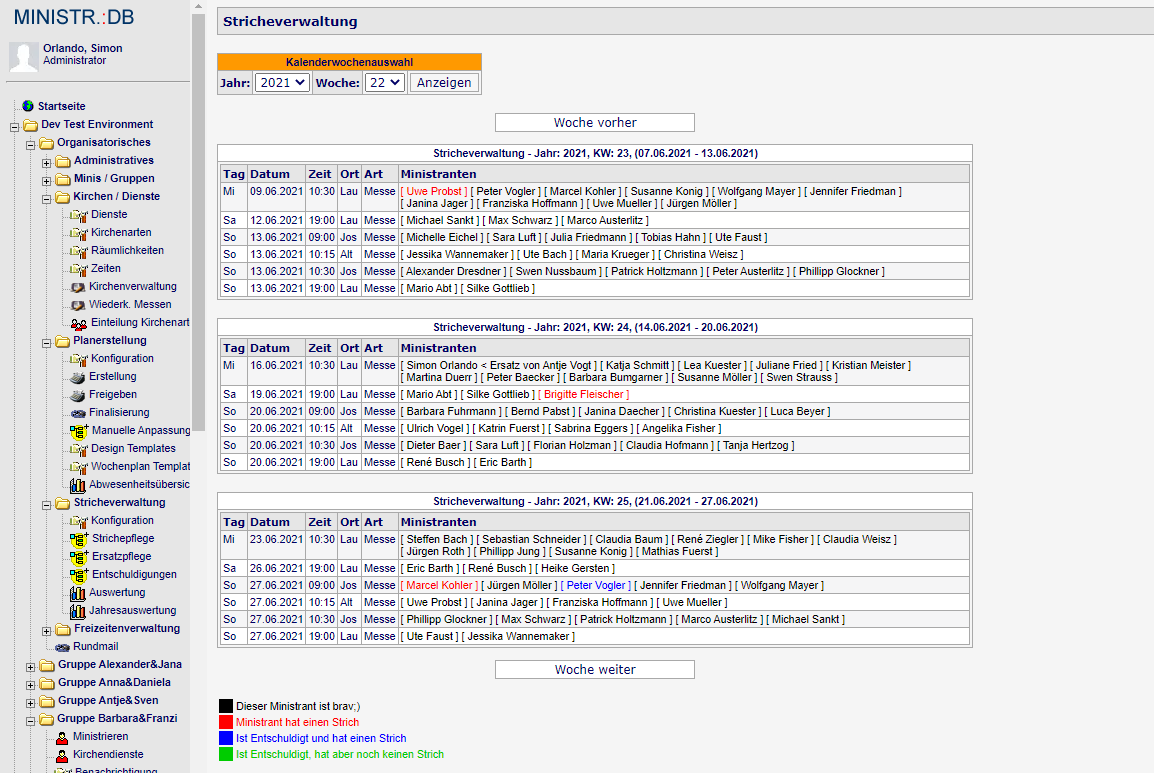Collapse the Planerstellung folder

(46, 343)
